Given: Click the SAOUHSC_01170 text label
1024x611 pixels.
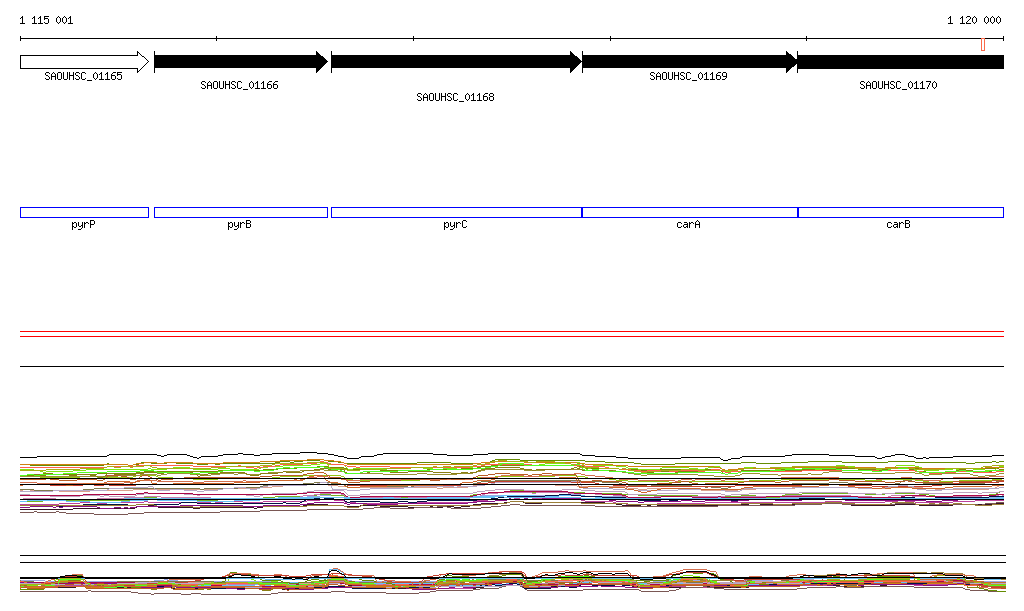Looking at the screenshot, I should point(898,86).
